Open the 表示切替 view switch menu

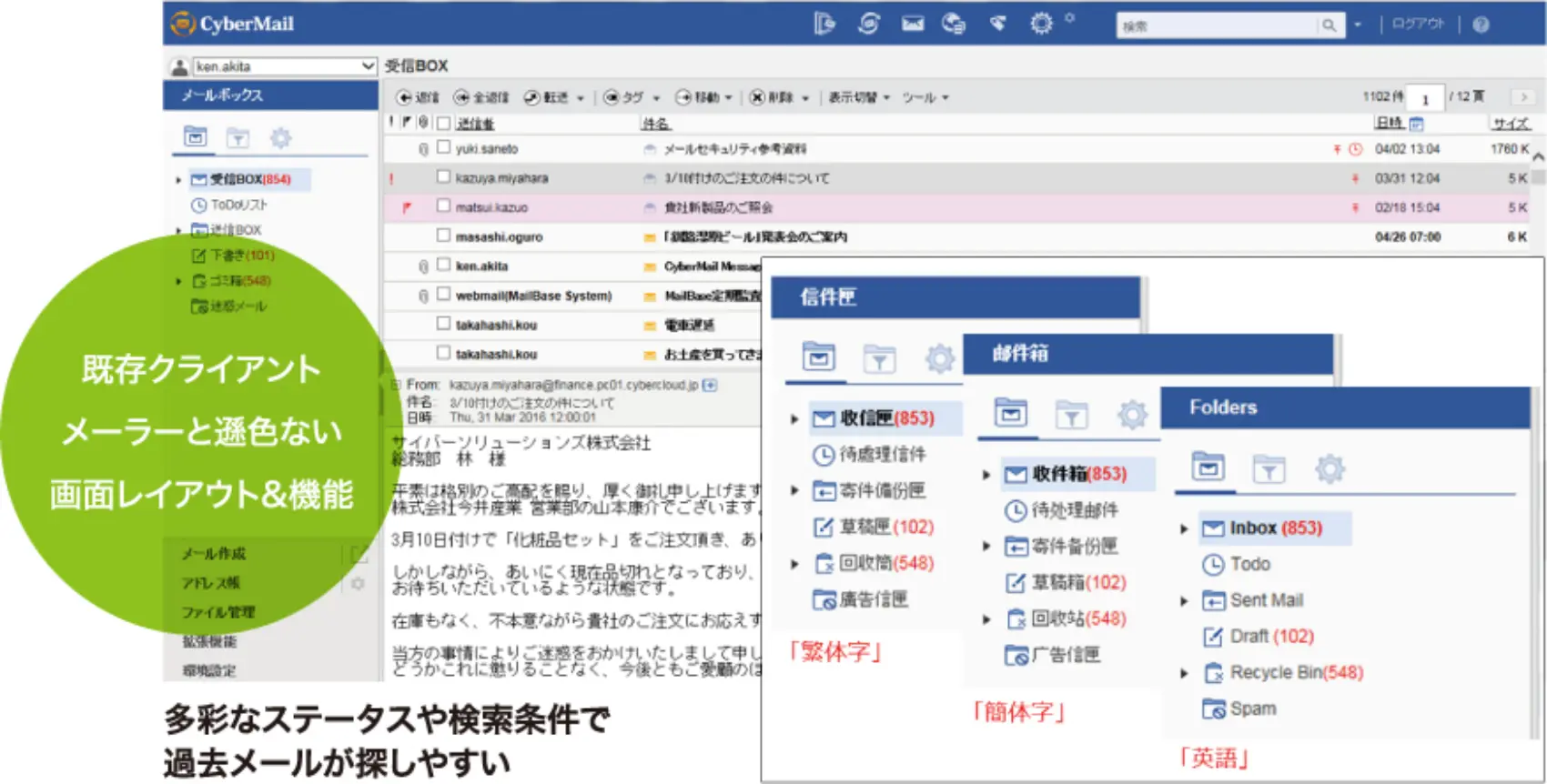coord(858,97)
